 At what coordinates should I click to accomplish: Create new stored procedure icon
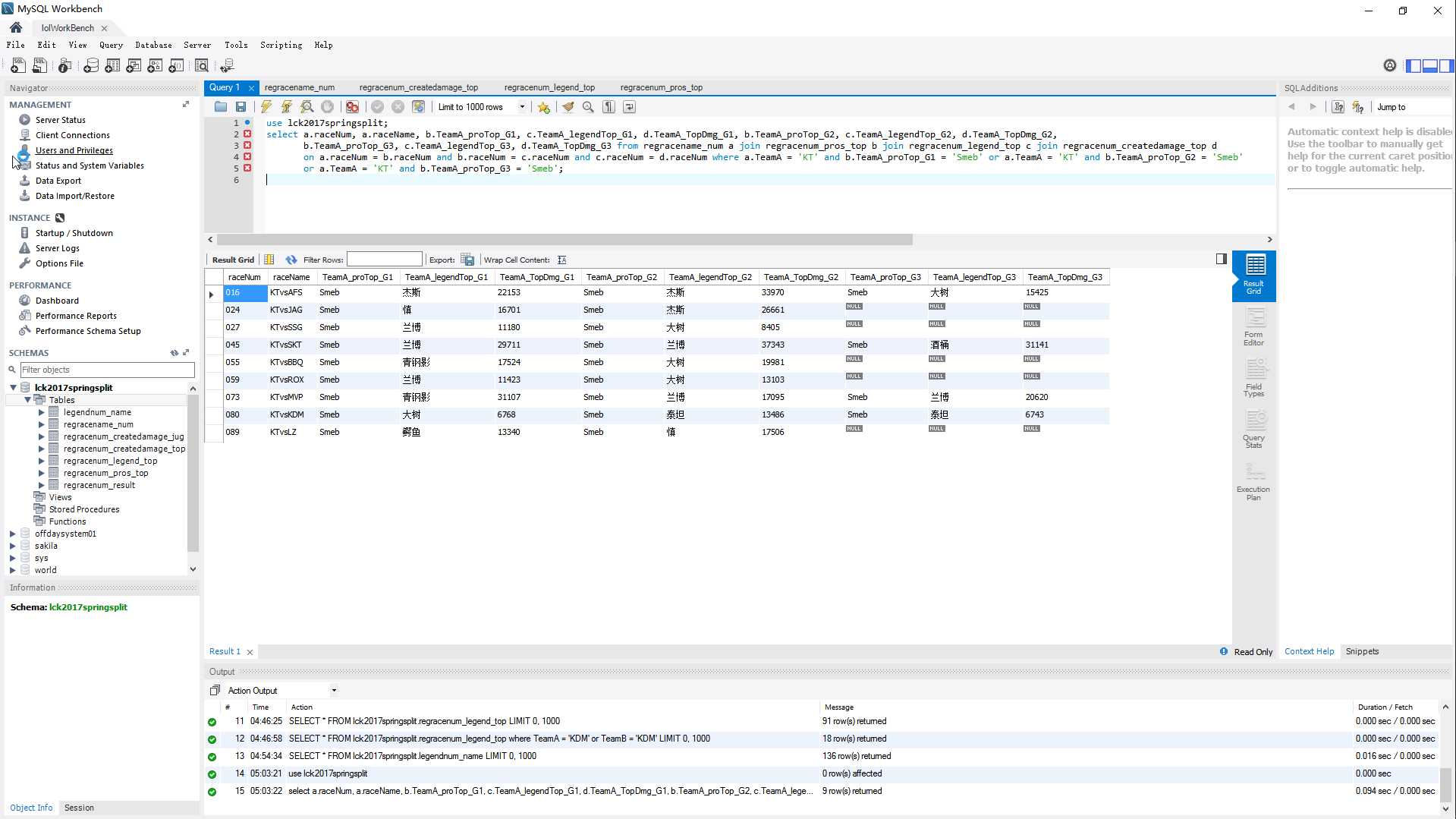tap(155, 66)
